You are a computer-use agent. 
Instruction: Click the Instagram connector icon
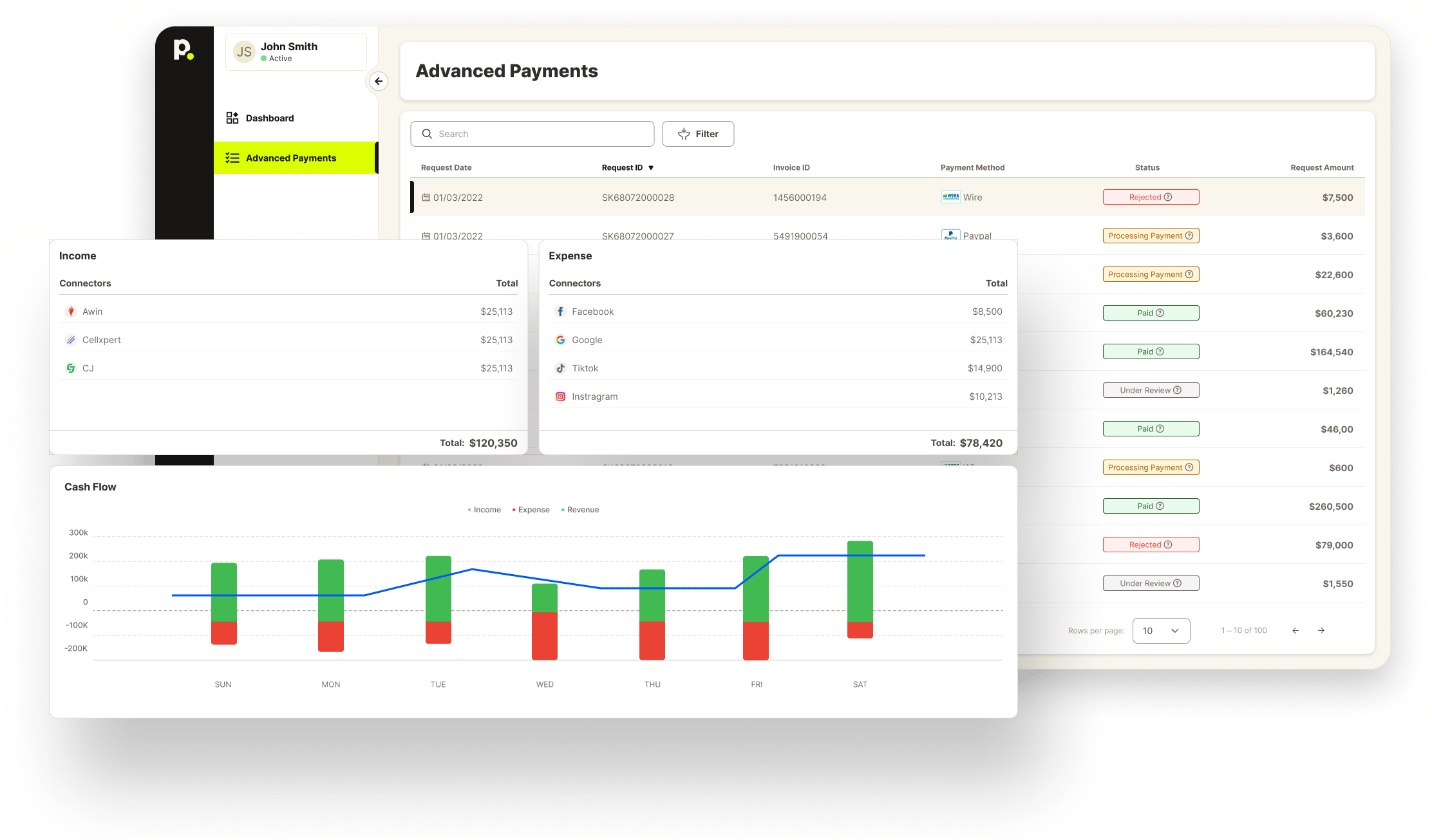[560, 397]
